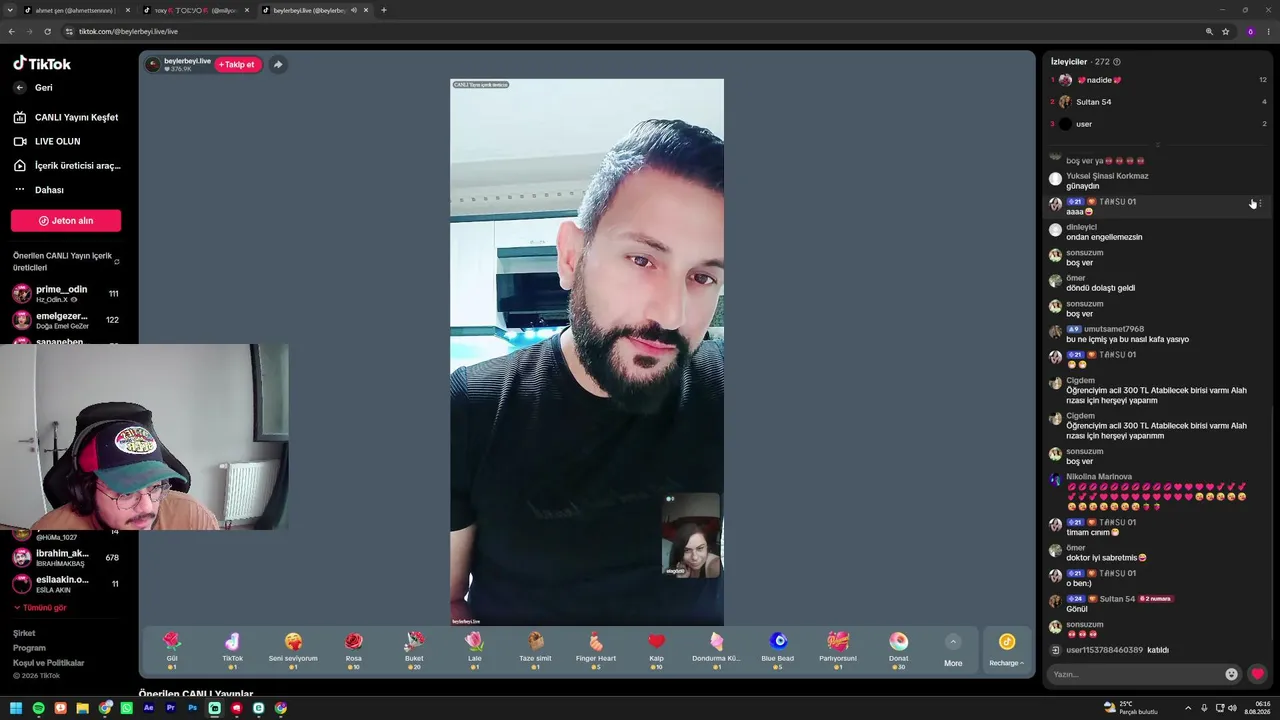
Task: Send the Dondurma ice cream gift
Action: 717,649
